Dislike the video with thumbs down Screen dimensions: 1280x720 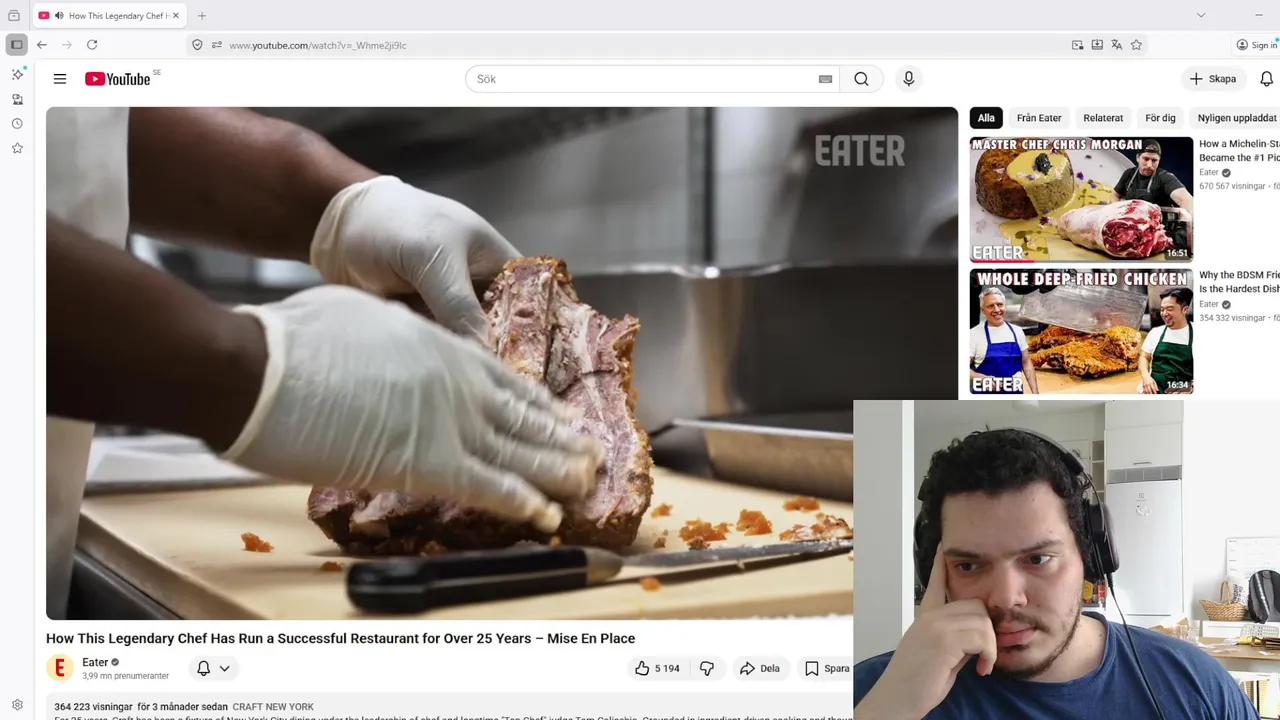click(707, 668)
